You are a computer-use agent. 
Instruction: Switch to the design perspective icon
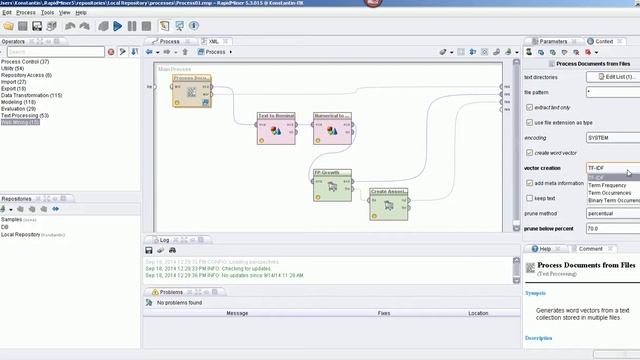point(164,26)
